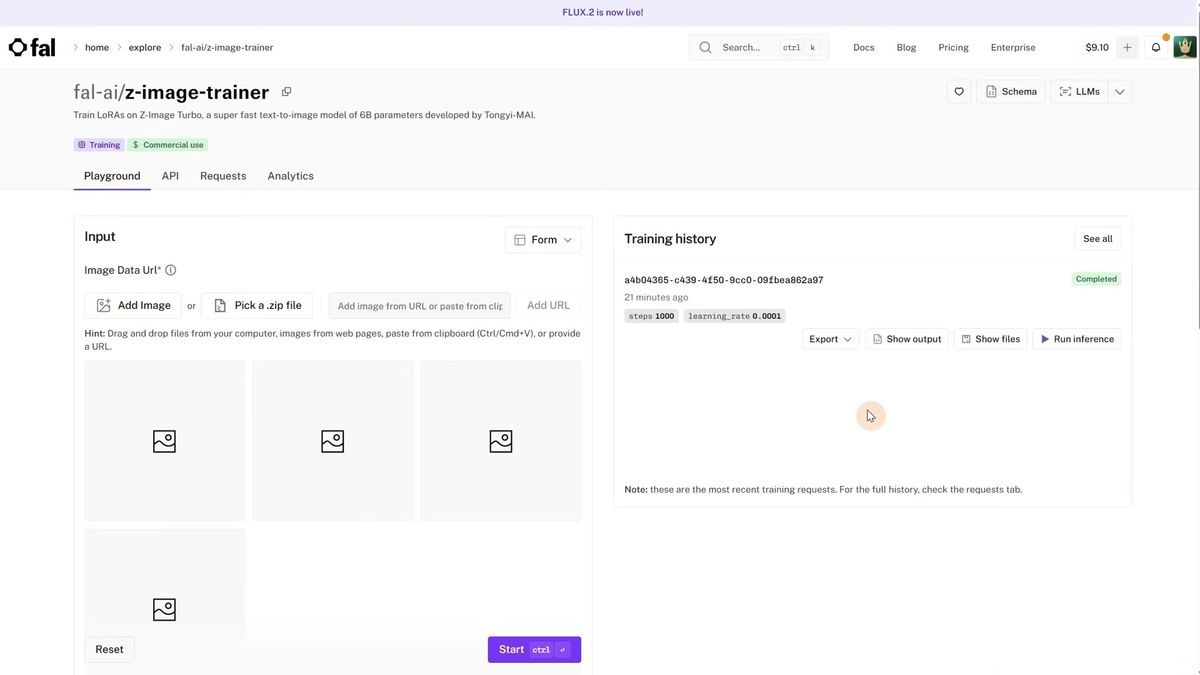Image resolution: width=1200 pixels, height=675 pixels.
Task: Click the fal-ai/z-image-trainer breadcrumb
Action: 227,47
